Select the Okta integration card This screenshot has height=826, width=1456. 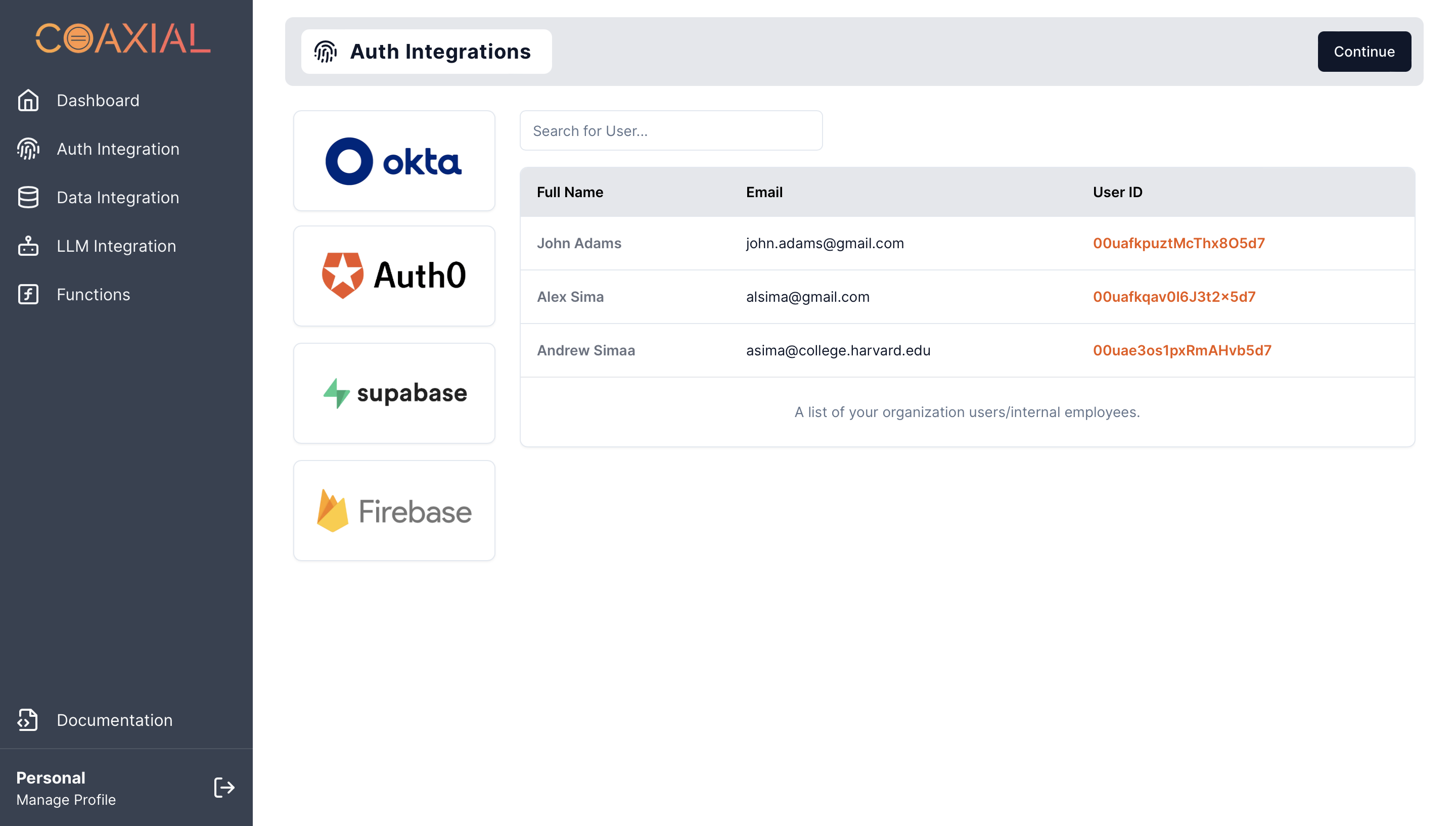394,161
